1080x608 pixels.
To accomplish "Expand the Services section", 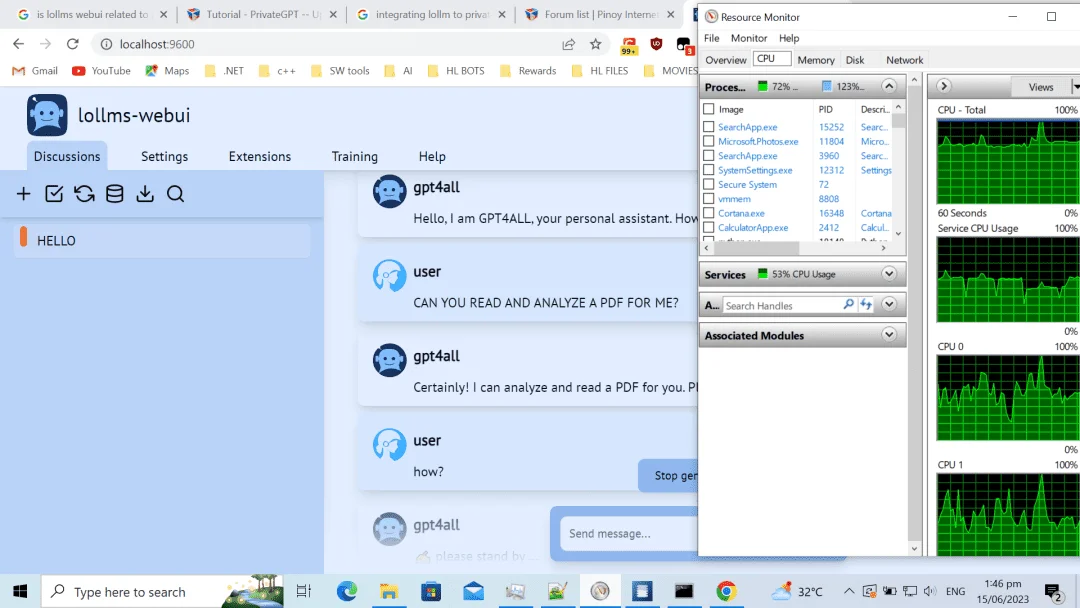I will tap(889, 273).
